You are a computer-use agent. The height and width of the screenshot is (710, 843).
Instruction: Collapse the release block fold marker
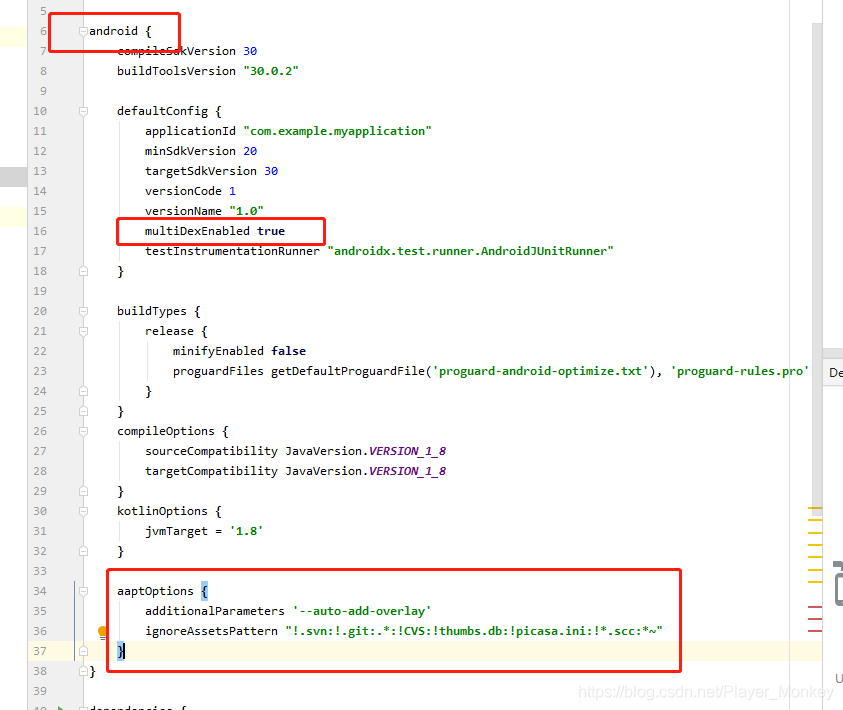click(x=83, y=331)
